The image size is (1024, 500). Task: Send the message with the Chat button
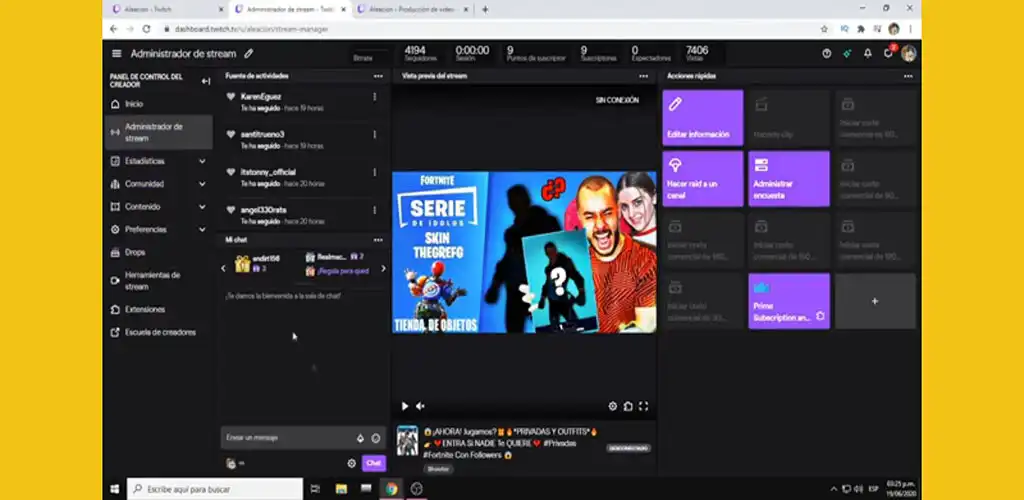[374, 463]
